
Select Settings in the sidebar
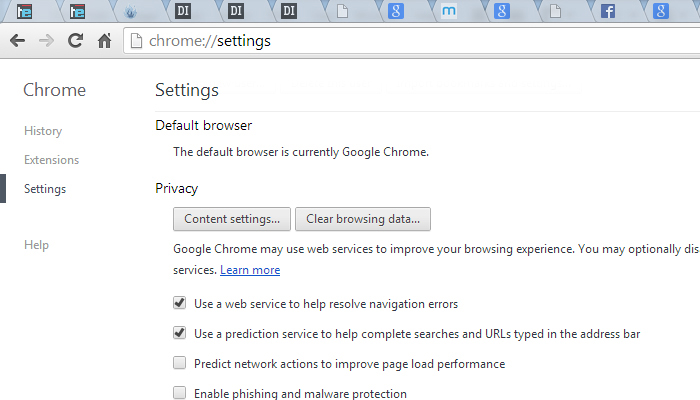(x=45, y=189)
